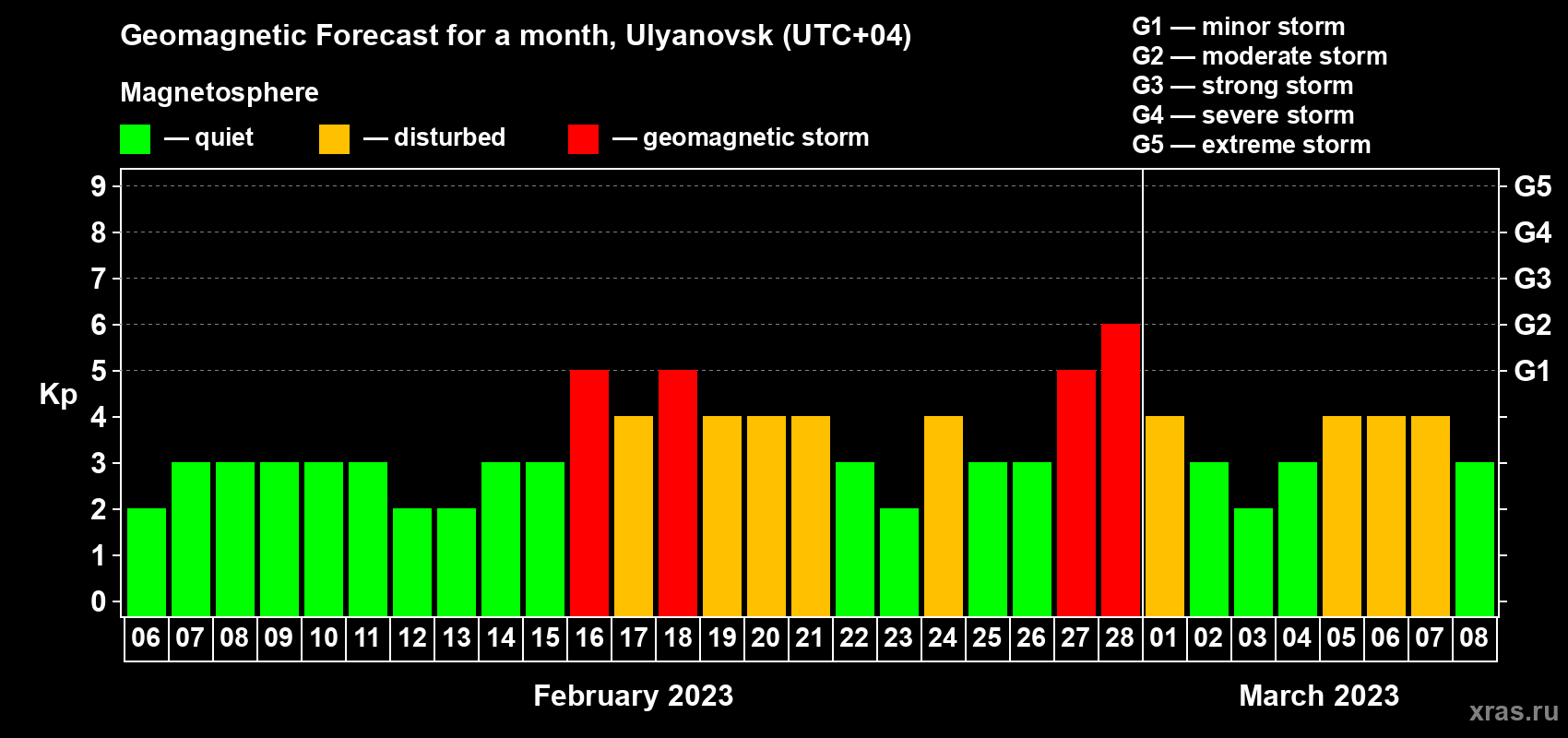Click the quiet legend label
1568x738 pixels.
point(224,137)
